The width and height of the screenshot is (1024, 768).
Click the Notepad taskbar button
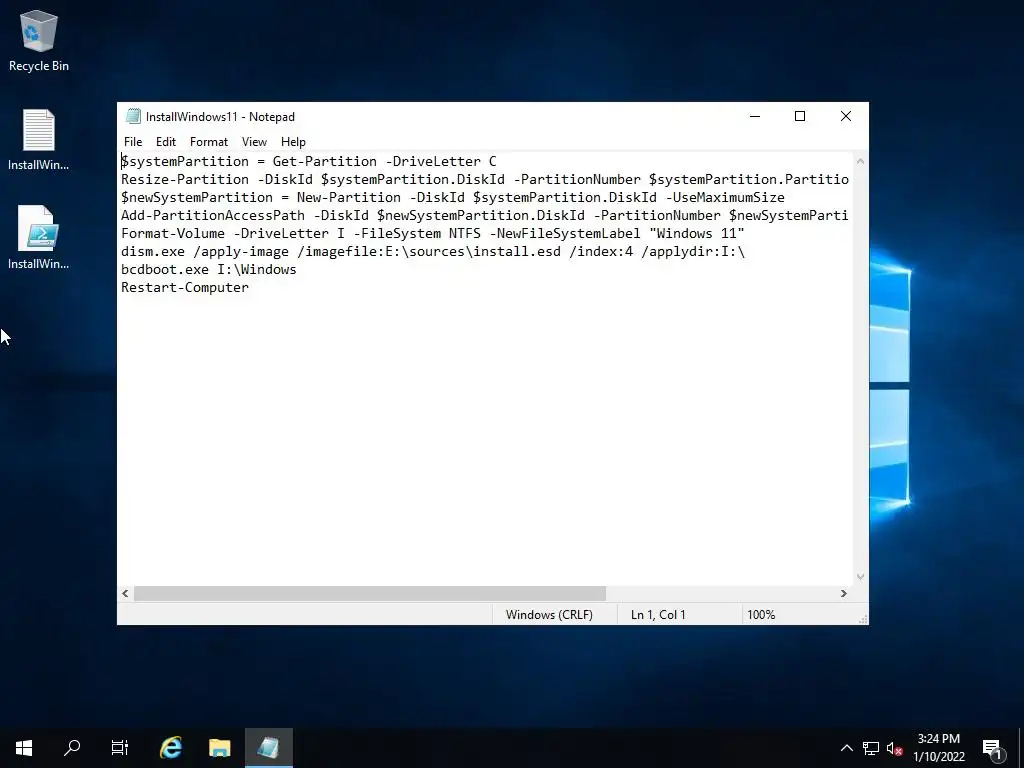click(x=268, y=748)
